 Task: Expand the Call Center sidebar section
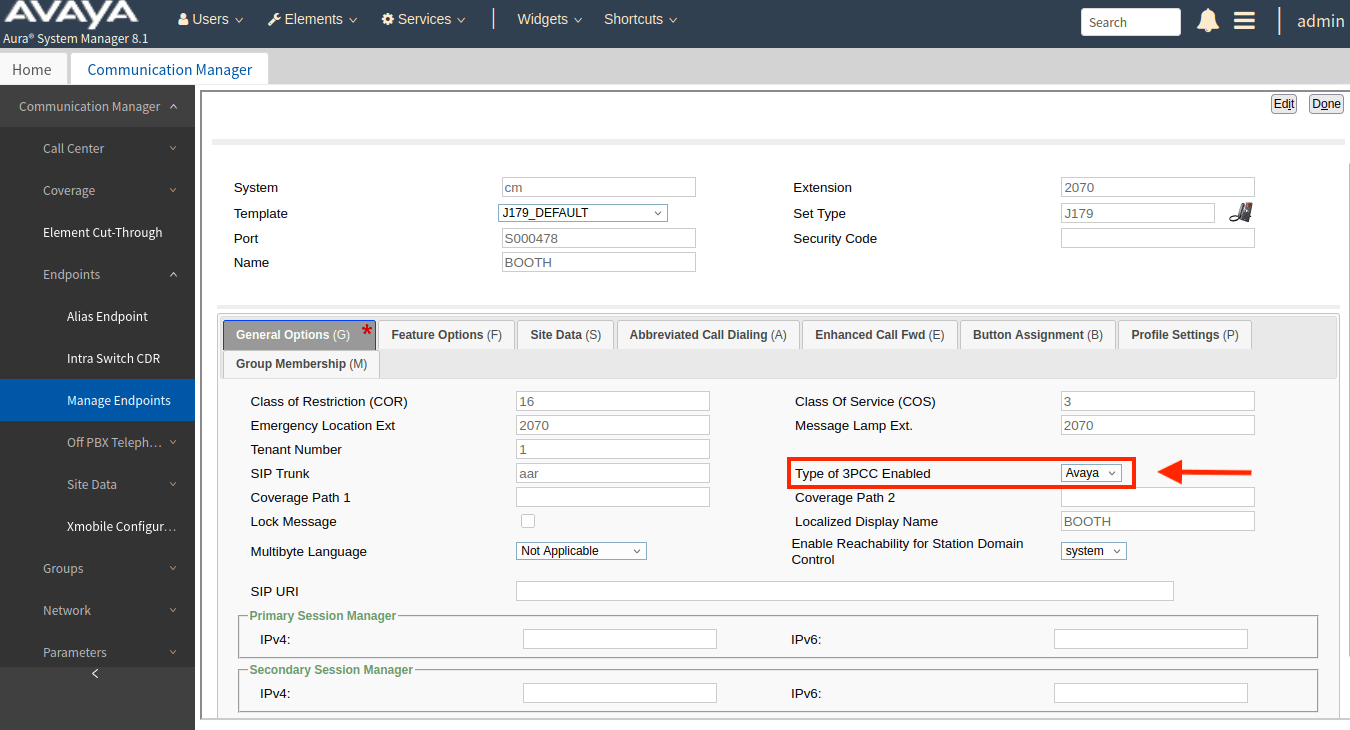pyautogui.click(x=97, y=148)
